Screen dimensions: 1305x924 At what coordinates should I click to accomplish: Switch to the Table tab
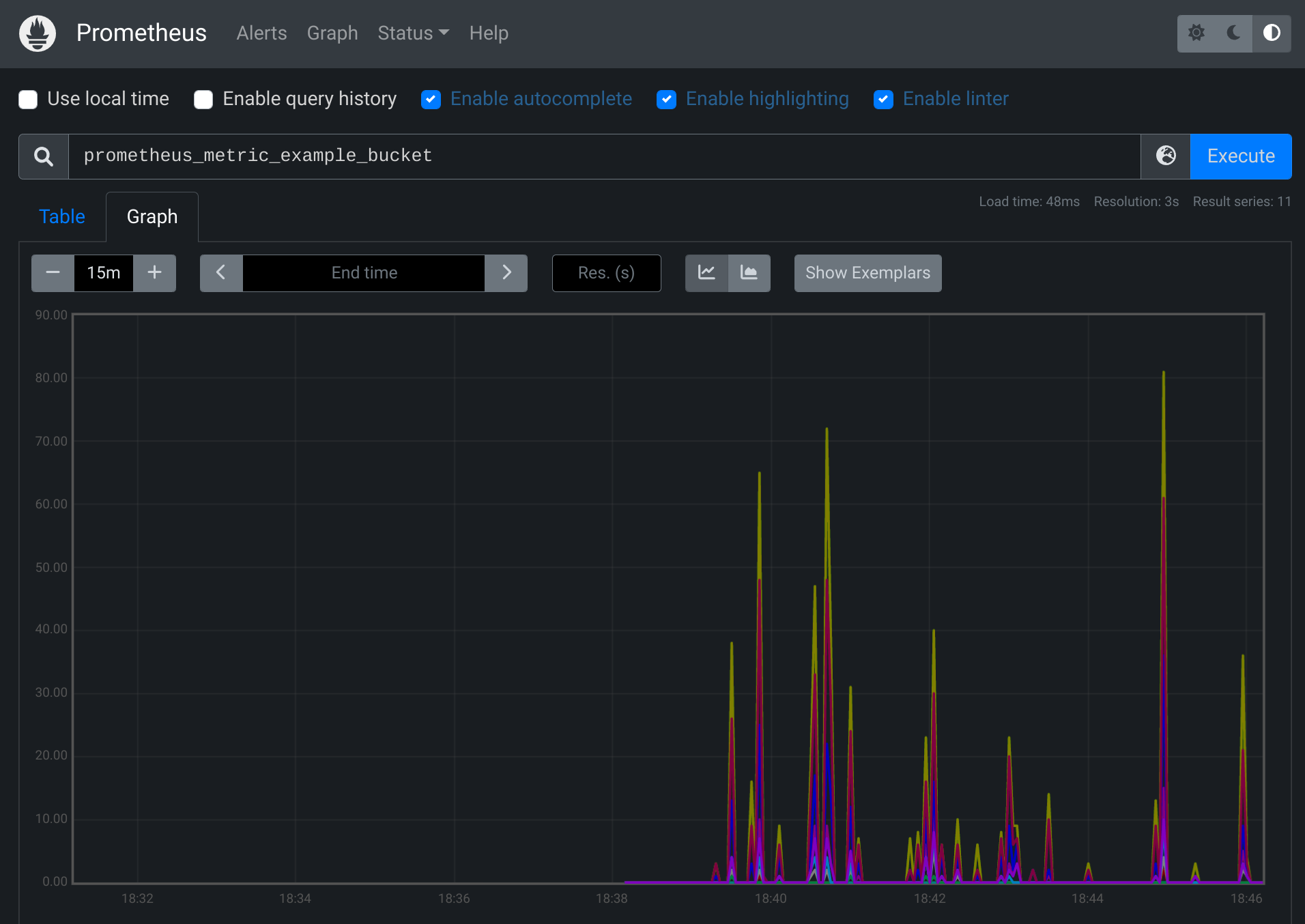pyautogui.click(x=62, y=216)
